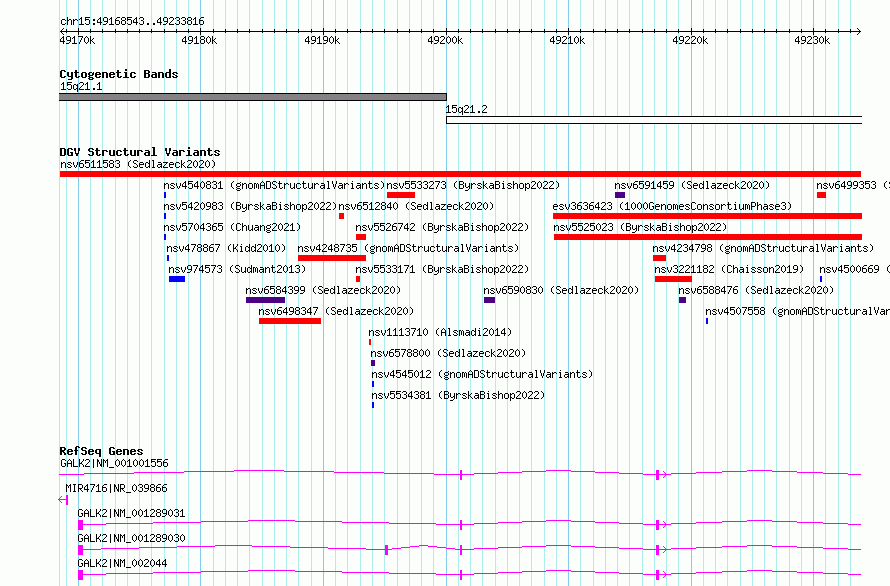The width and height of the screenshot is (890, 586).
Task: Click the red bar under esv3636423
Action: coord(707,216)
